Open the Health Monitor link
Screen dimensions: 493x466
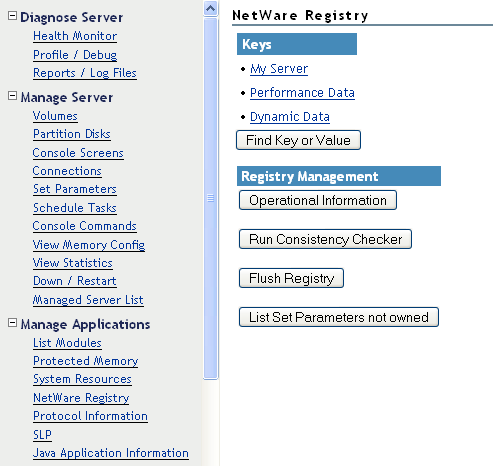(75, 36)
